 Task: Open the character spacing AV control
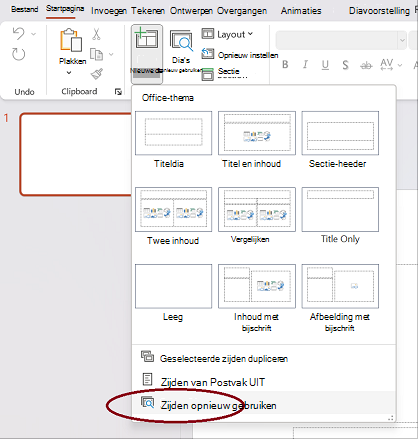click(x=391, y=65)
